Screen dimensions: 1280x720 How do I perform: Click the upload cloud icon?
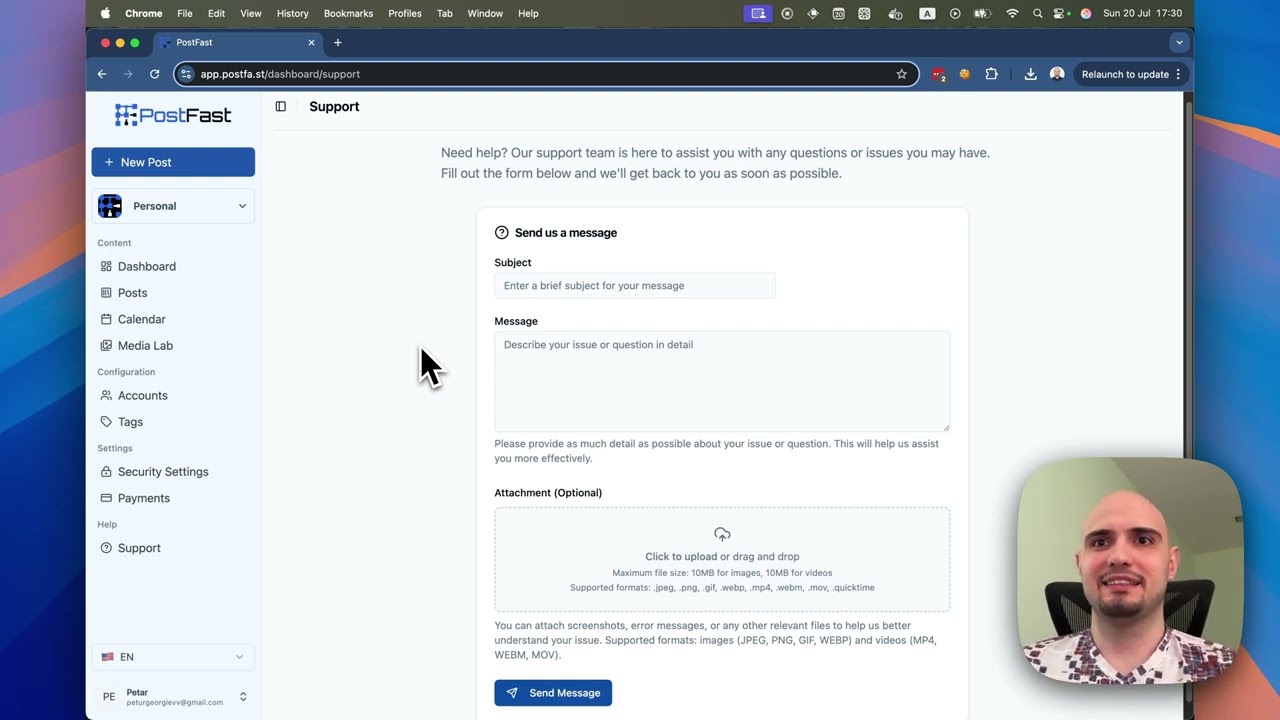pyautogui.click(x=722, y=535)
